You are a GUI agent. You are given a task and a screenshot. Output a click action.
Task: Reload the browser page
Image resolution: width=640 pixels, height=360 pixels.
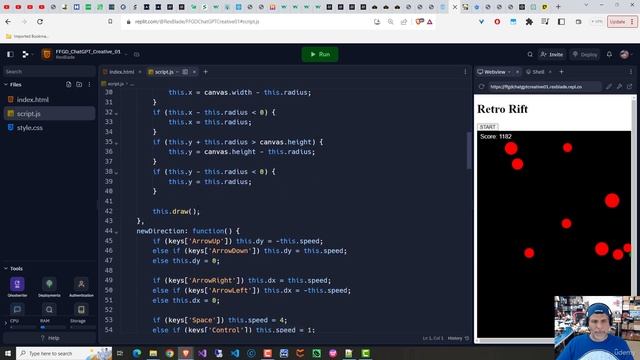coord(40,22)
